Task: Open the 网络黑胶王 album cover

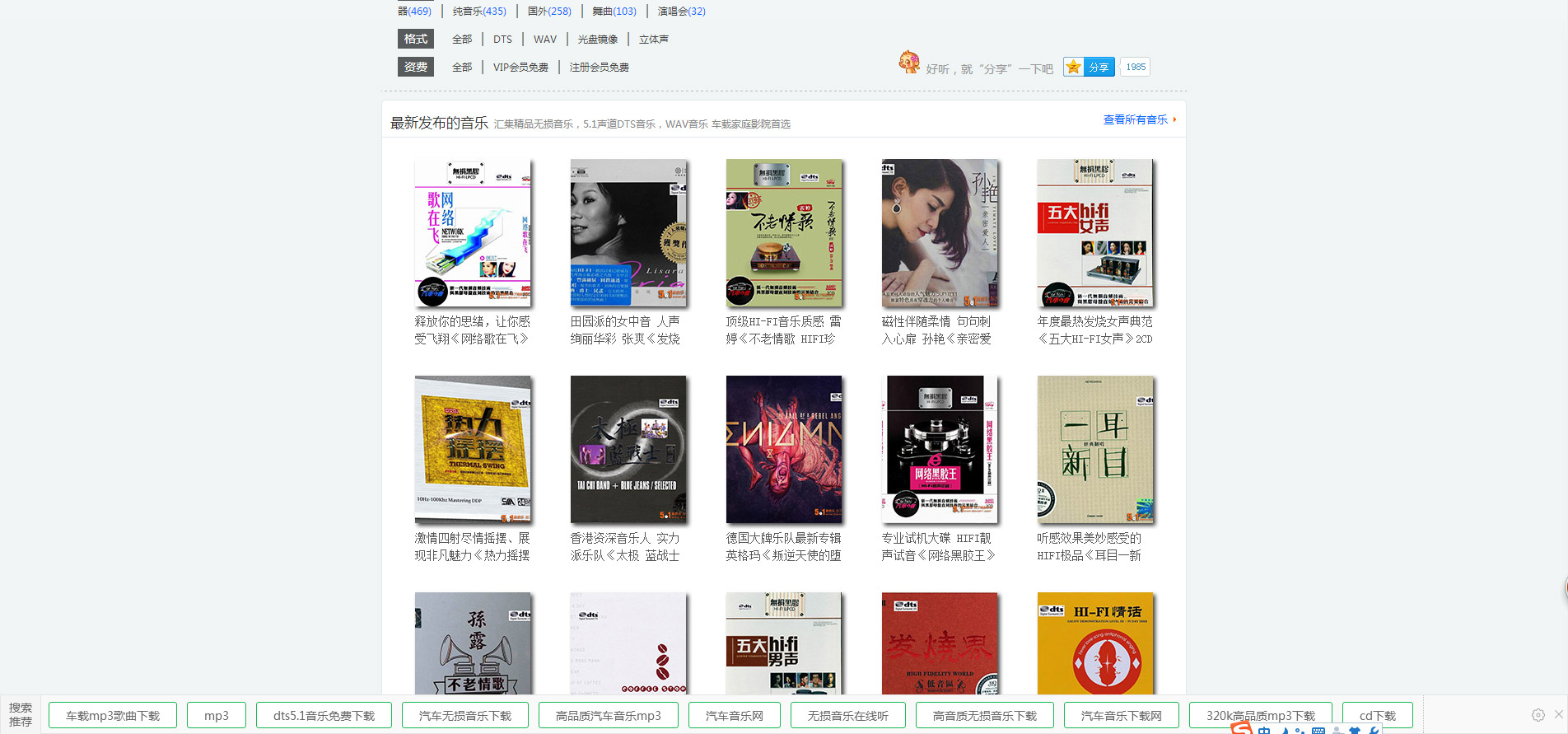Action: click(940, 450)
